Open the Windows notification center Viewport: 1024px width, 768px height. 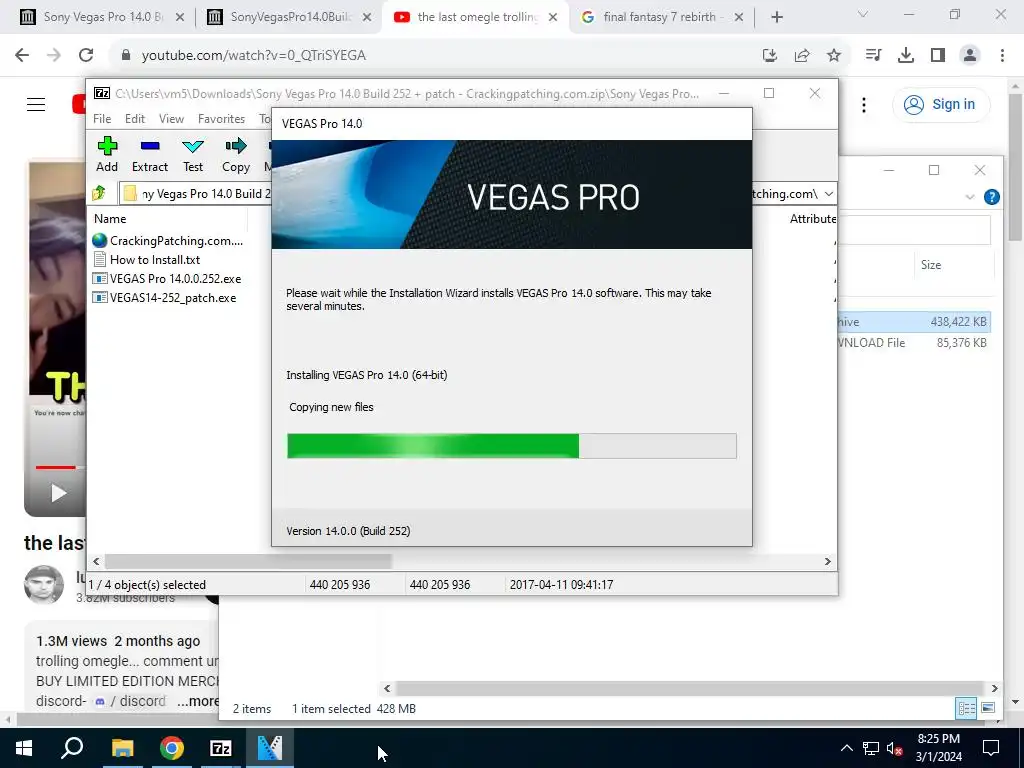[x=991, y=748]
